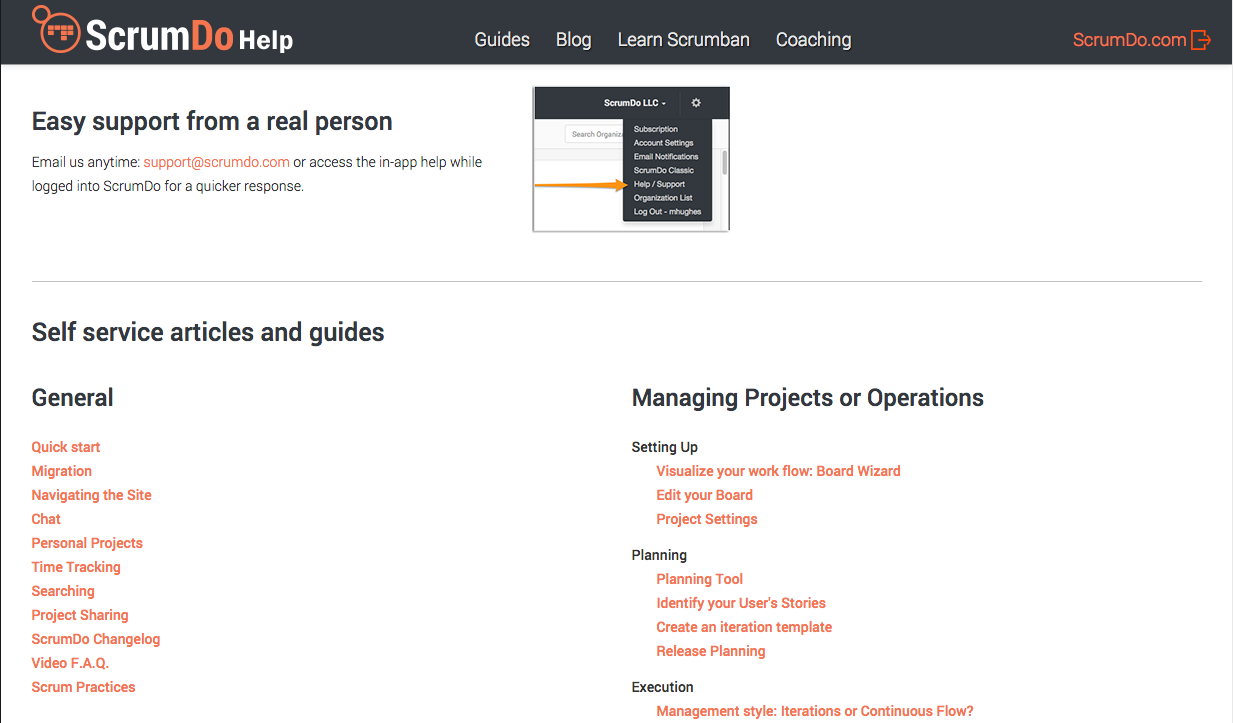
Task: Select the Managing Projects or Operations heading
Action: (x=808, y=398)
